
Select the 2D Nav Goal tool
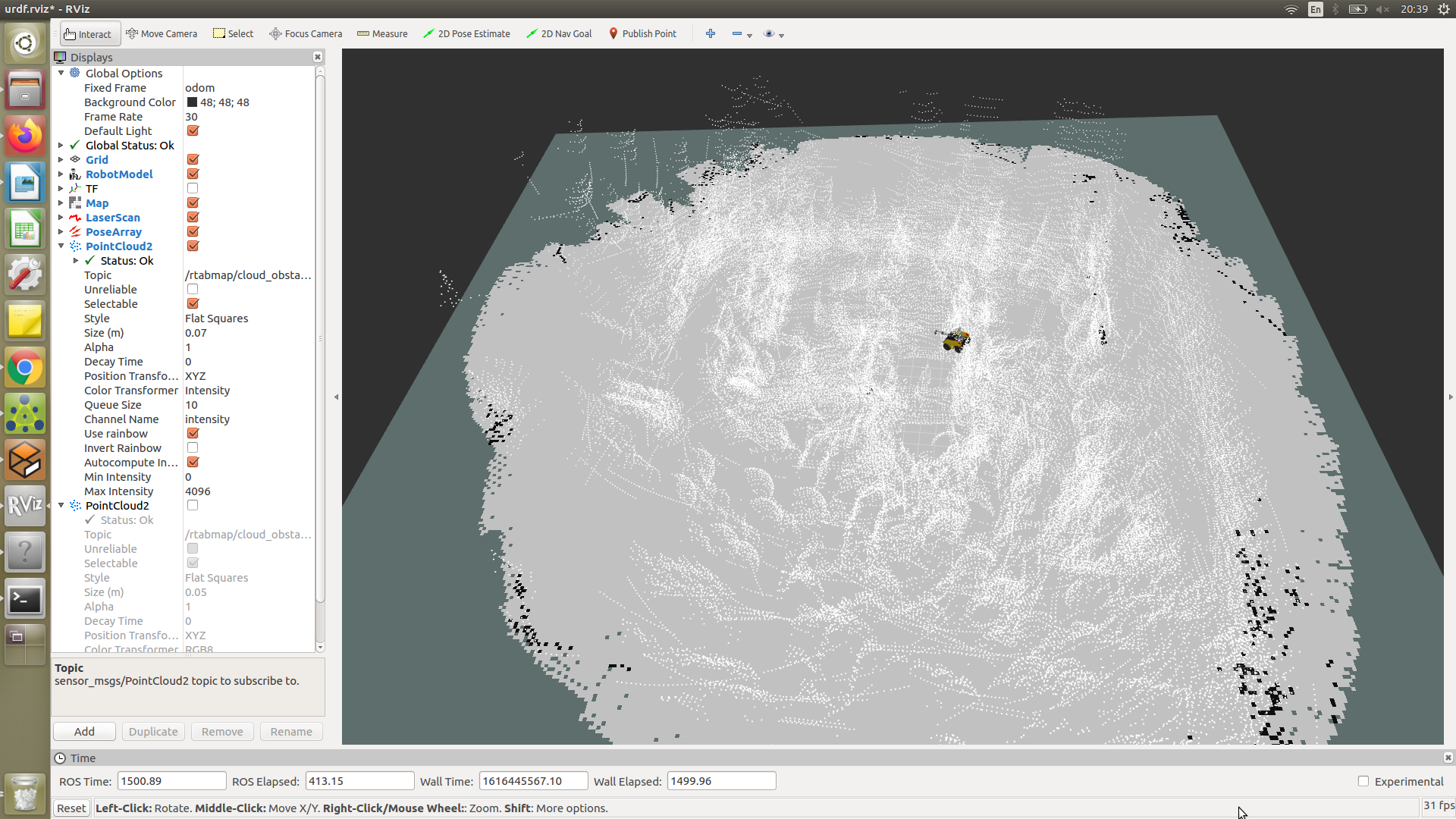[559, 33]
